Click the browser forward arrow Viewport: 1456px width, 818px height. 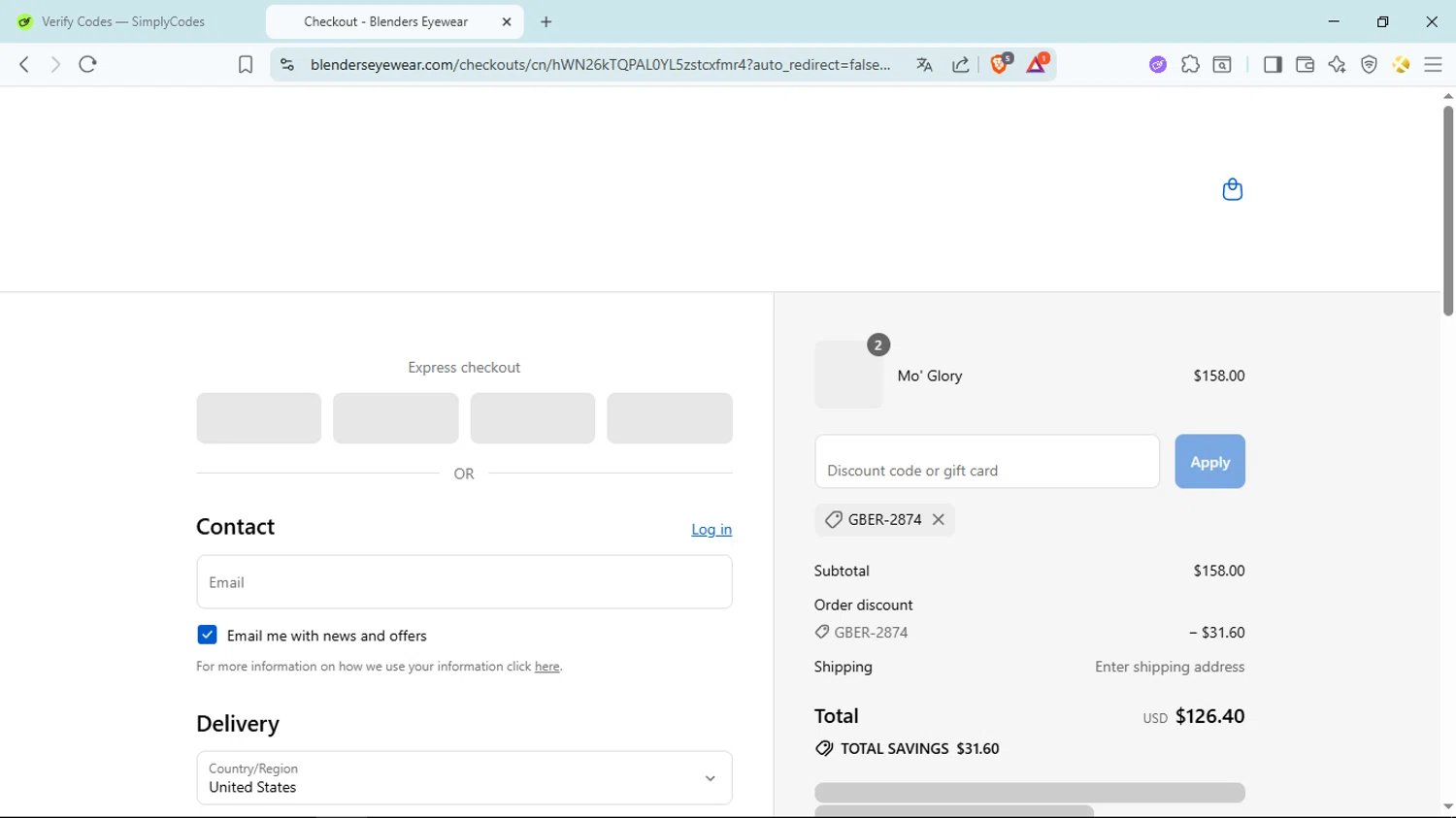[x=55, y=64]
